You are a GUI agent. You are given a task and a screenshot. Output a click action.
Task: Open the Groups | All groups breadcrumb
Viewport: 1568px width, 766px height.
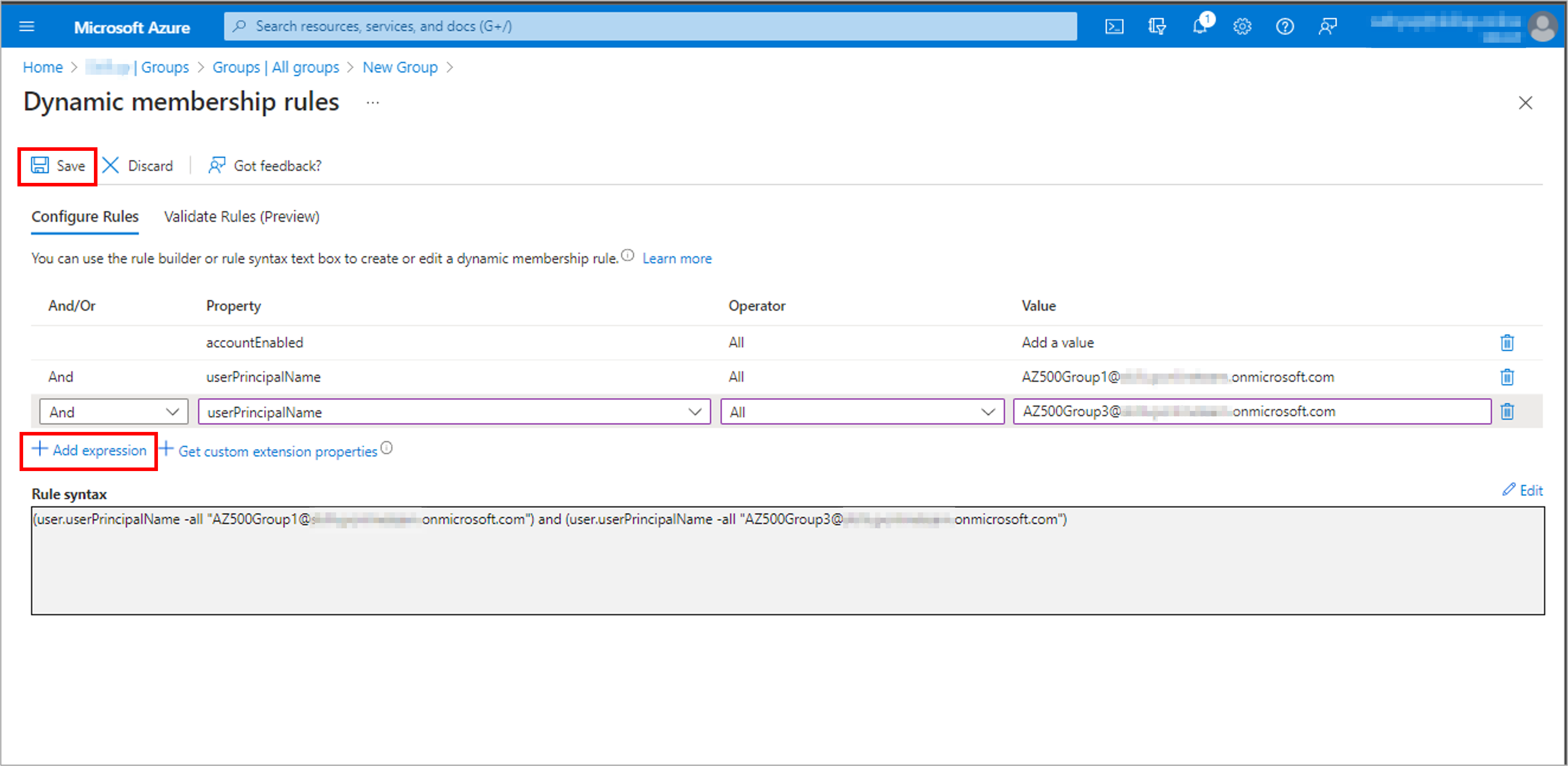(275, 67)
